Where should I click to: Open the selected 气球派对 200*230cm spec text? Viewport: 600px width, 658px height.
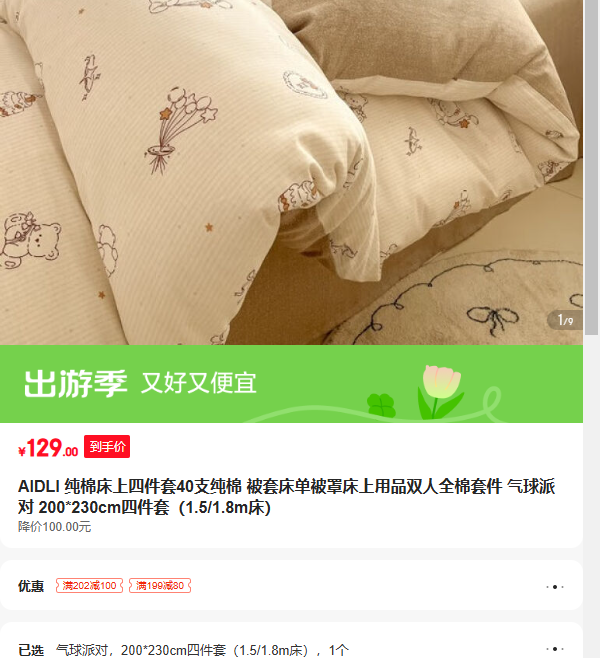click(x=202, y=650)
